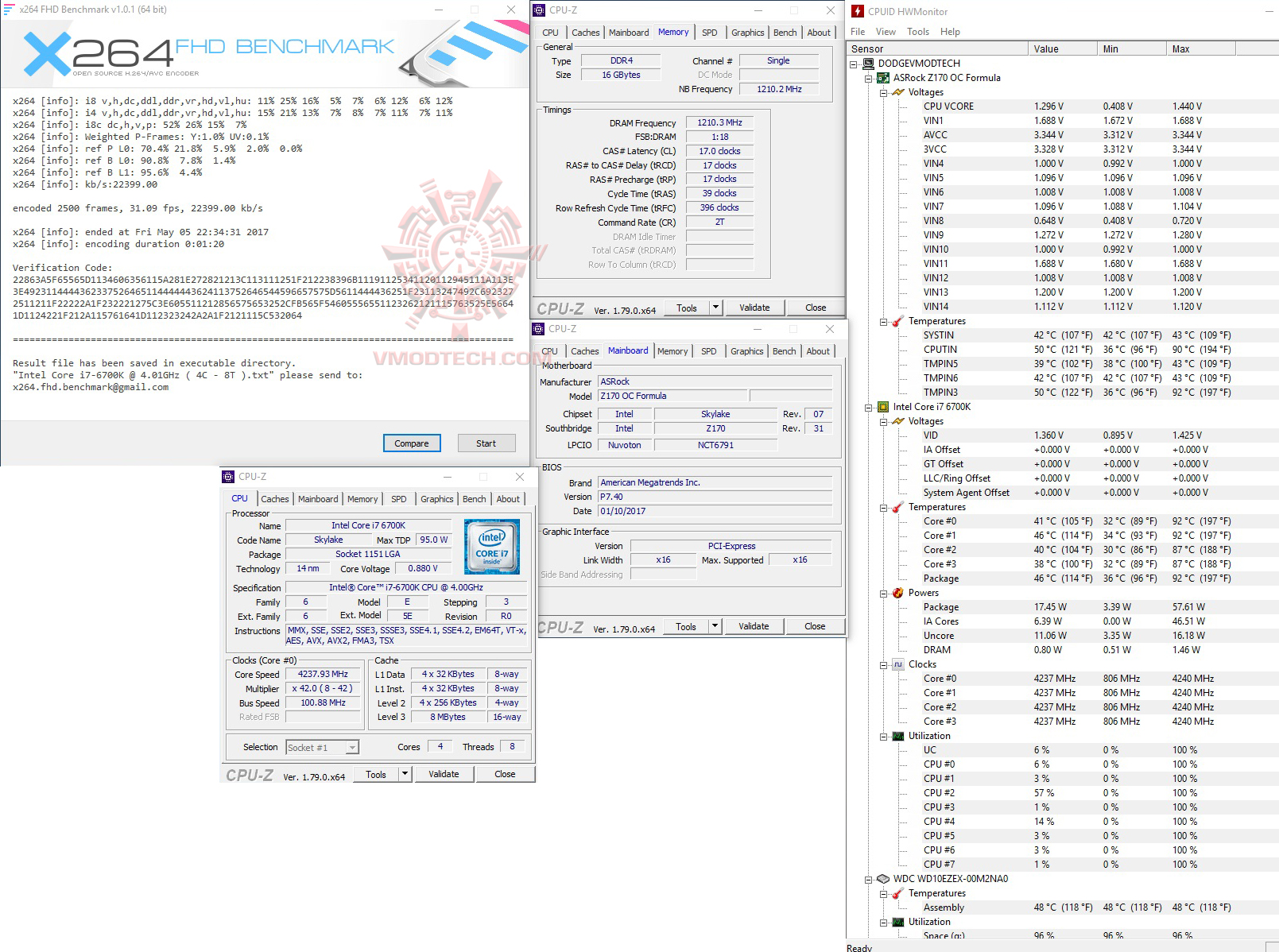Click the Min column header in HWMonitor
1279x952 pixels.
click(1132, 48)
